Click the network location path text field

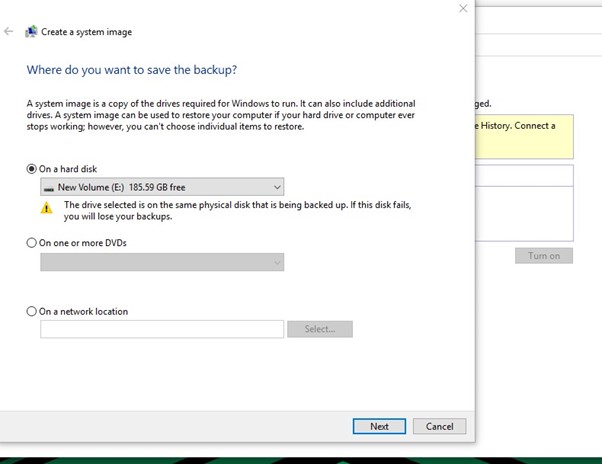(x=162, y=329)
